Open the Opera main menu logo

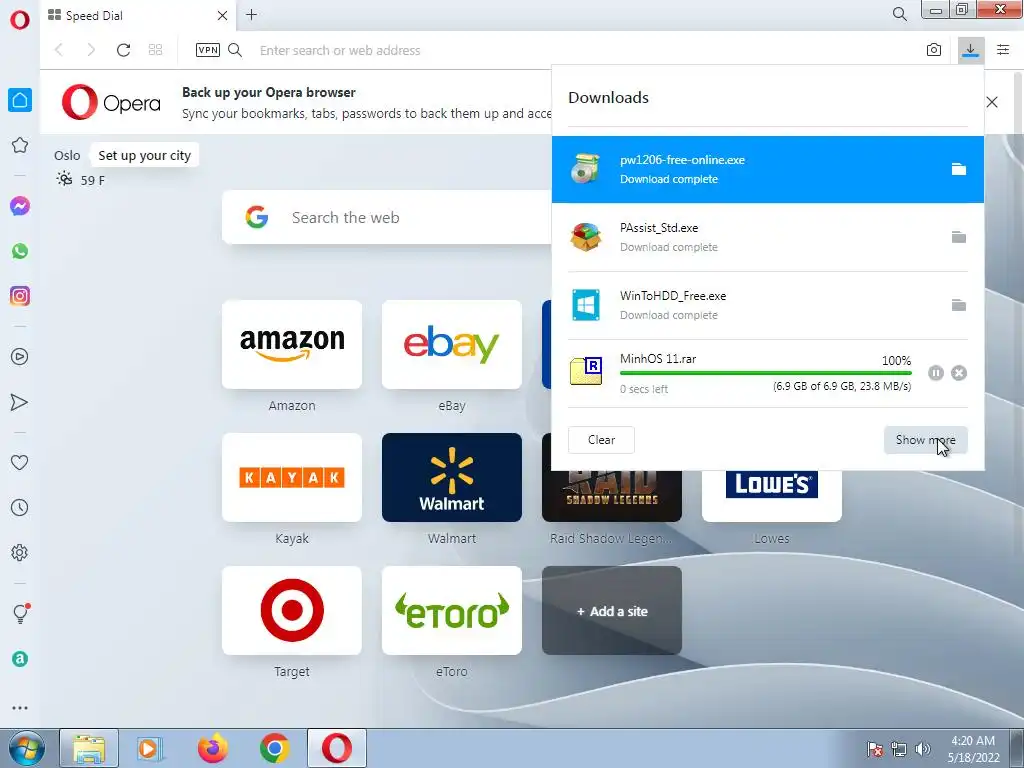coord(20,19)
